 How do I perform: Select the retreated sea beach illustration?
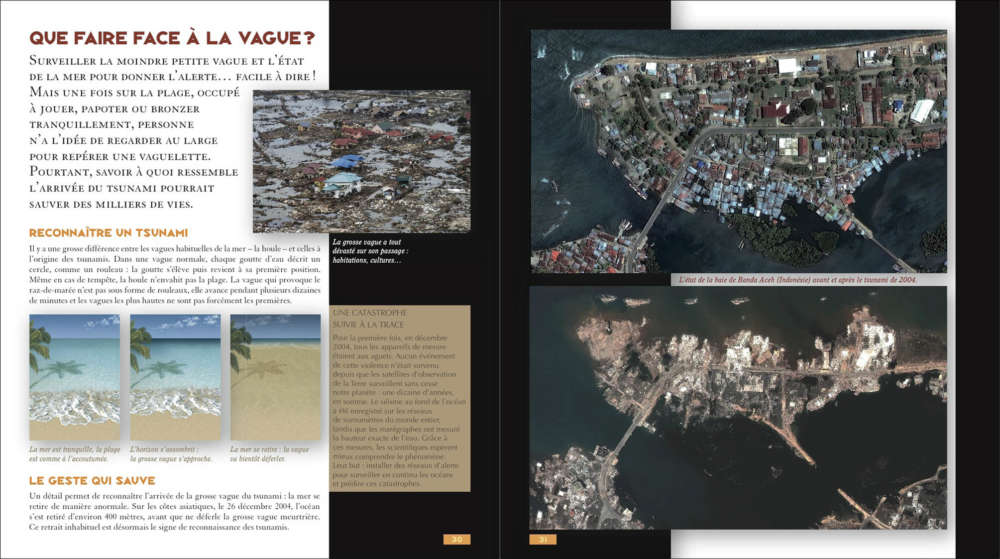tap(276, 377)
